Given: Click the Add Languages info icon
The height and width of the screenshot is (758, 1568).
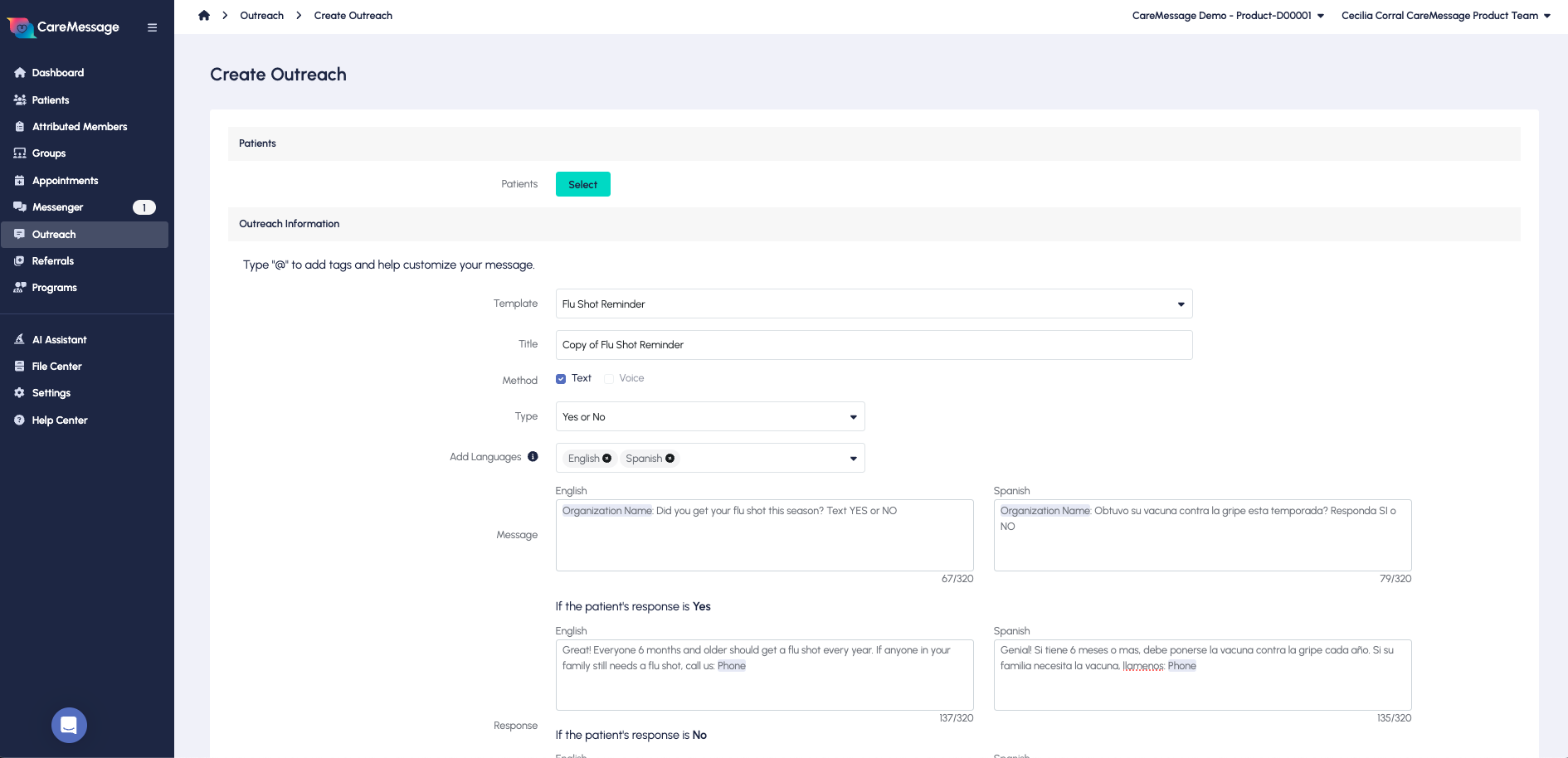Looking at the screenshot, I should coord(533,457).
